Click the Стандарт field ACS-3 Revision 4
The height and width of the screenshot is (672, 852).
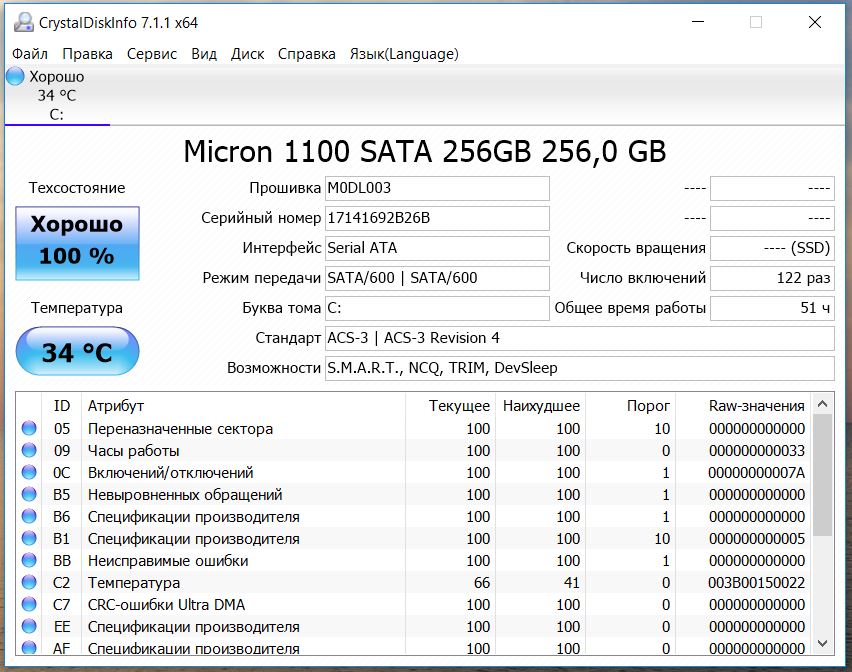[579, 338]
